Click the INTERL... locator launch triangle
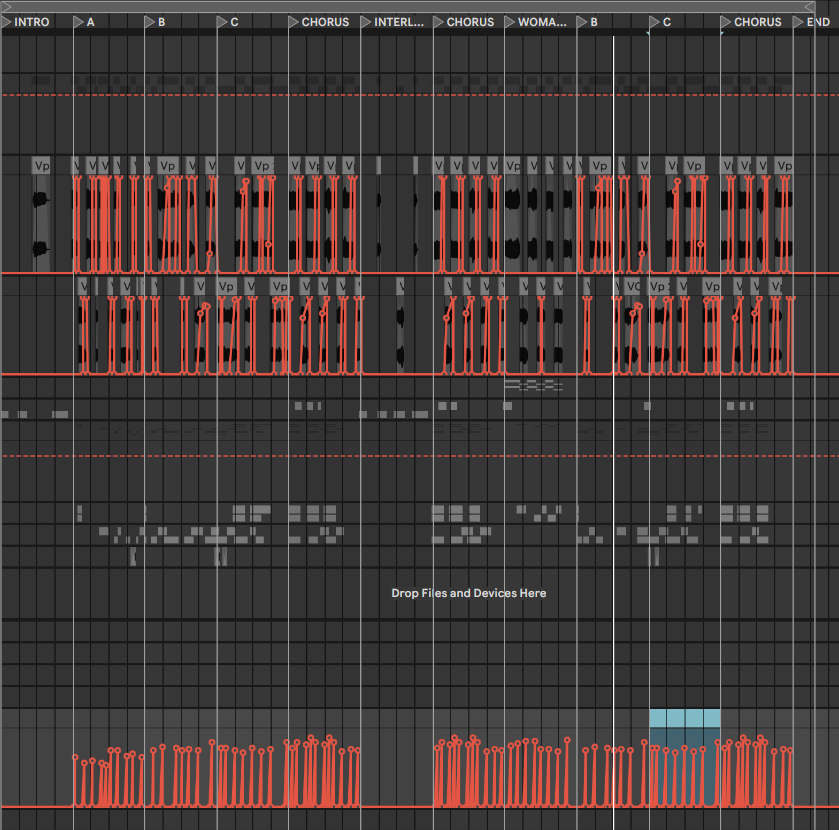The width and height of the screenshot is (839, 830). coord(365,21)
